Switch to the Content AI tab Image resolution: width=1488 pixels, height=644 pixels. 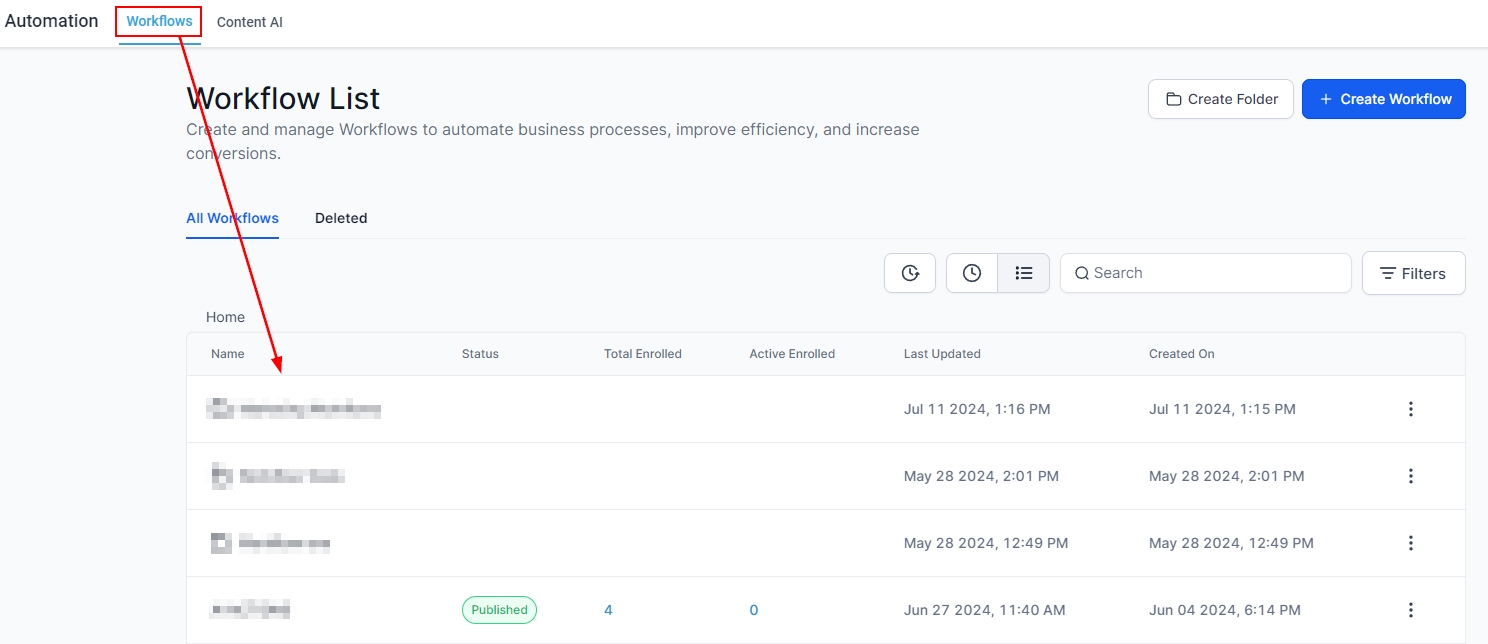[x=249, y=22]
